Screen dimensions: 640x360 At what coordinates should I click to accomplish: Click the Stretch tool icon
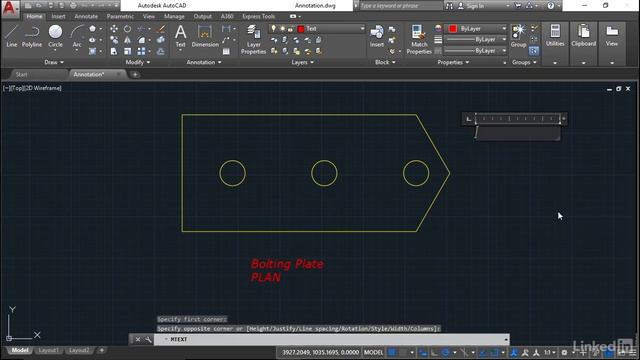pos(114,51)
